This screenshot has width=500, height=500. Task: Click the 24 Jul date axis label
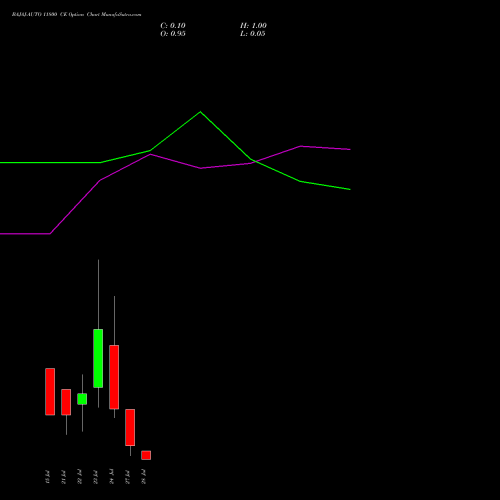click(111, 477)
